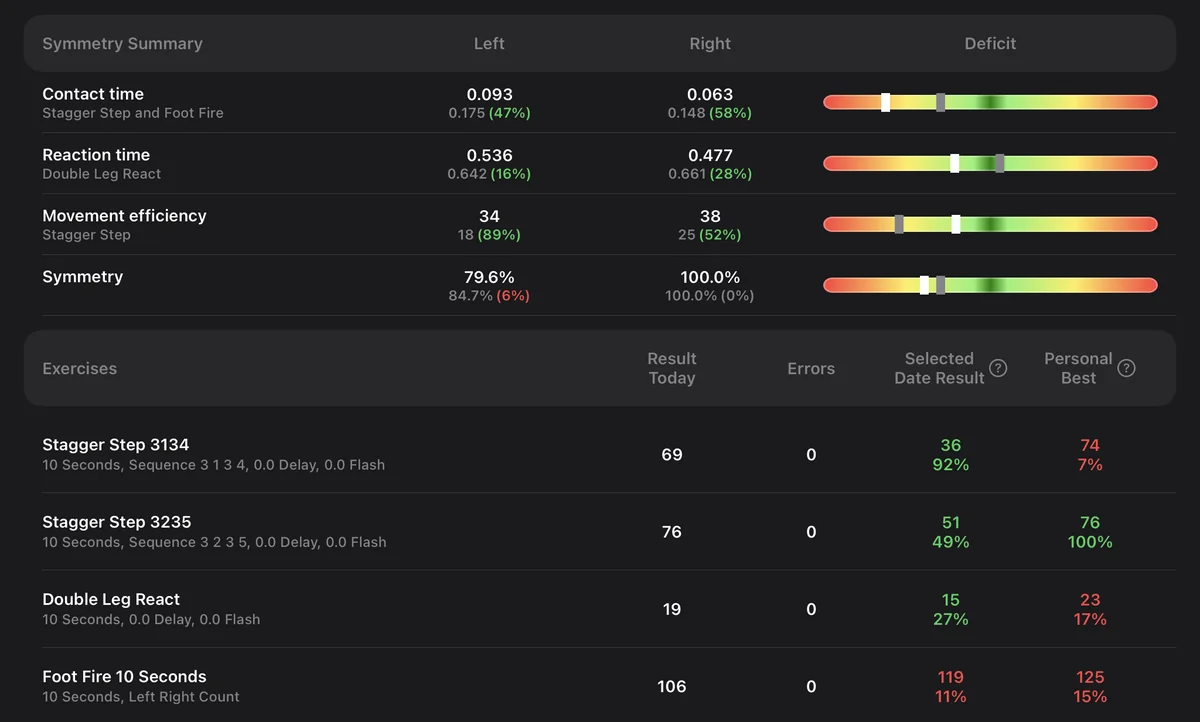The image size is (1200, 722).
Task: Click subtitle Stagger Step and Foot Fire
Action: pos(133,113)
